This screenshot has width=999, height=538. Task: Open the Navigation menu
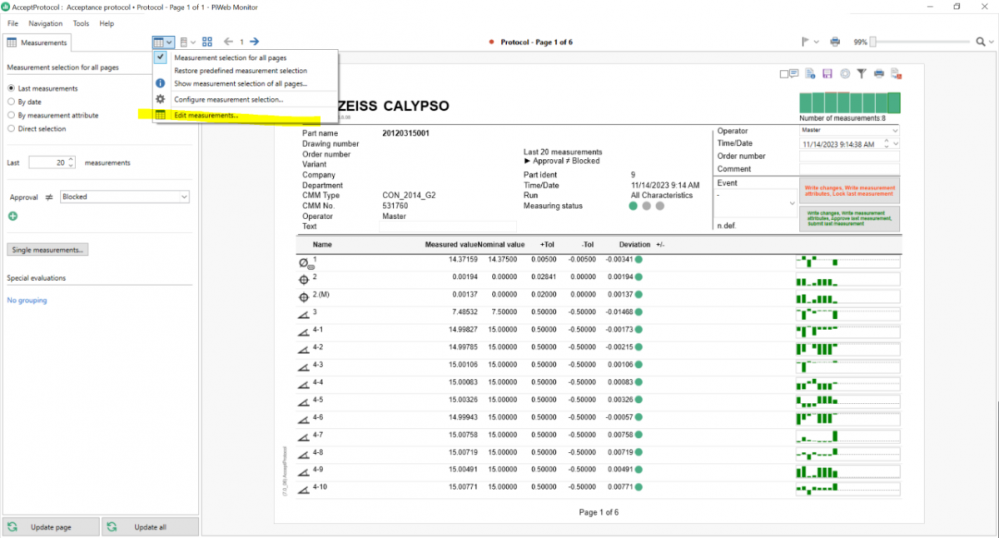(45, 23)
